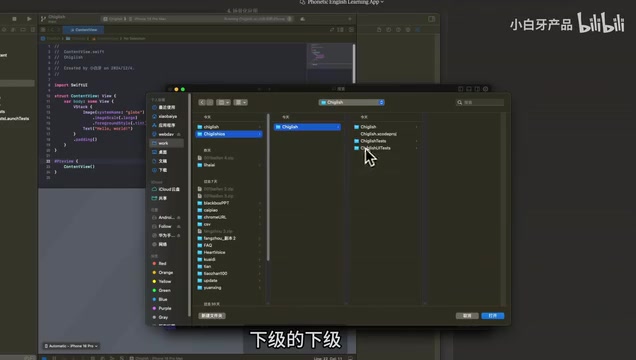Open Xcode's history inspector icon
Screen dimensions: 636x360
[x=389, y=30]
